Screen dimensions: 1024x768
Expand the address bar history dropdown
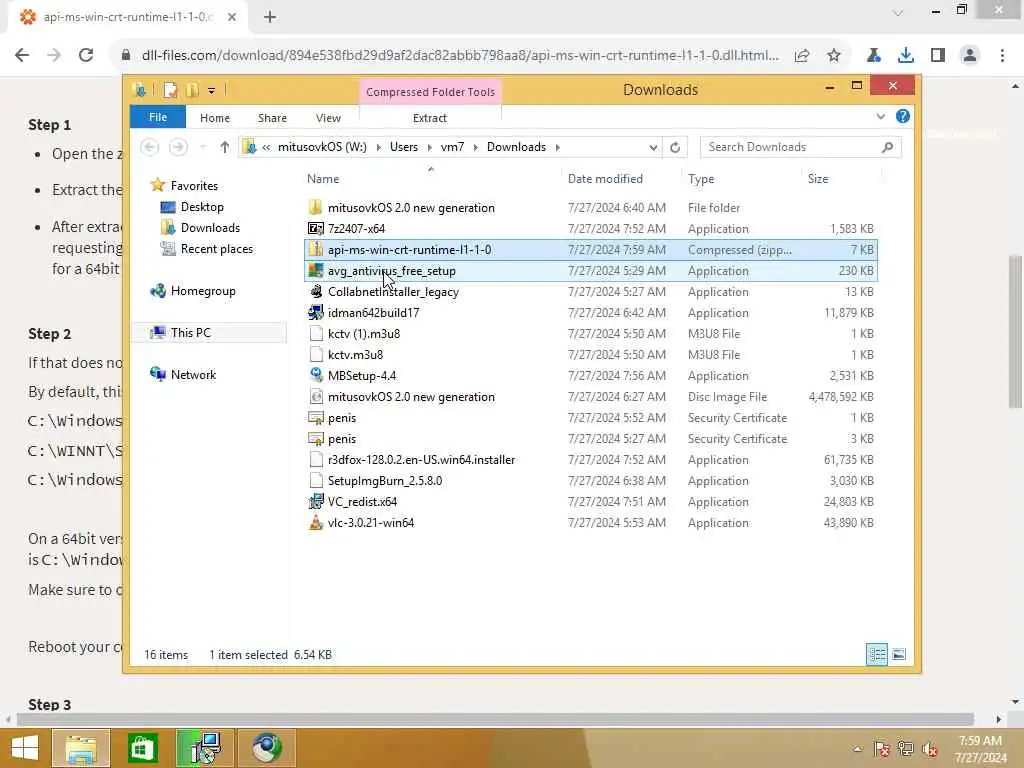click(652, 148)
